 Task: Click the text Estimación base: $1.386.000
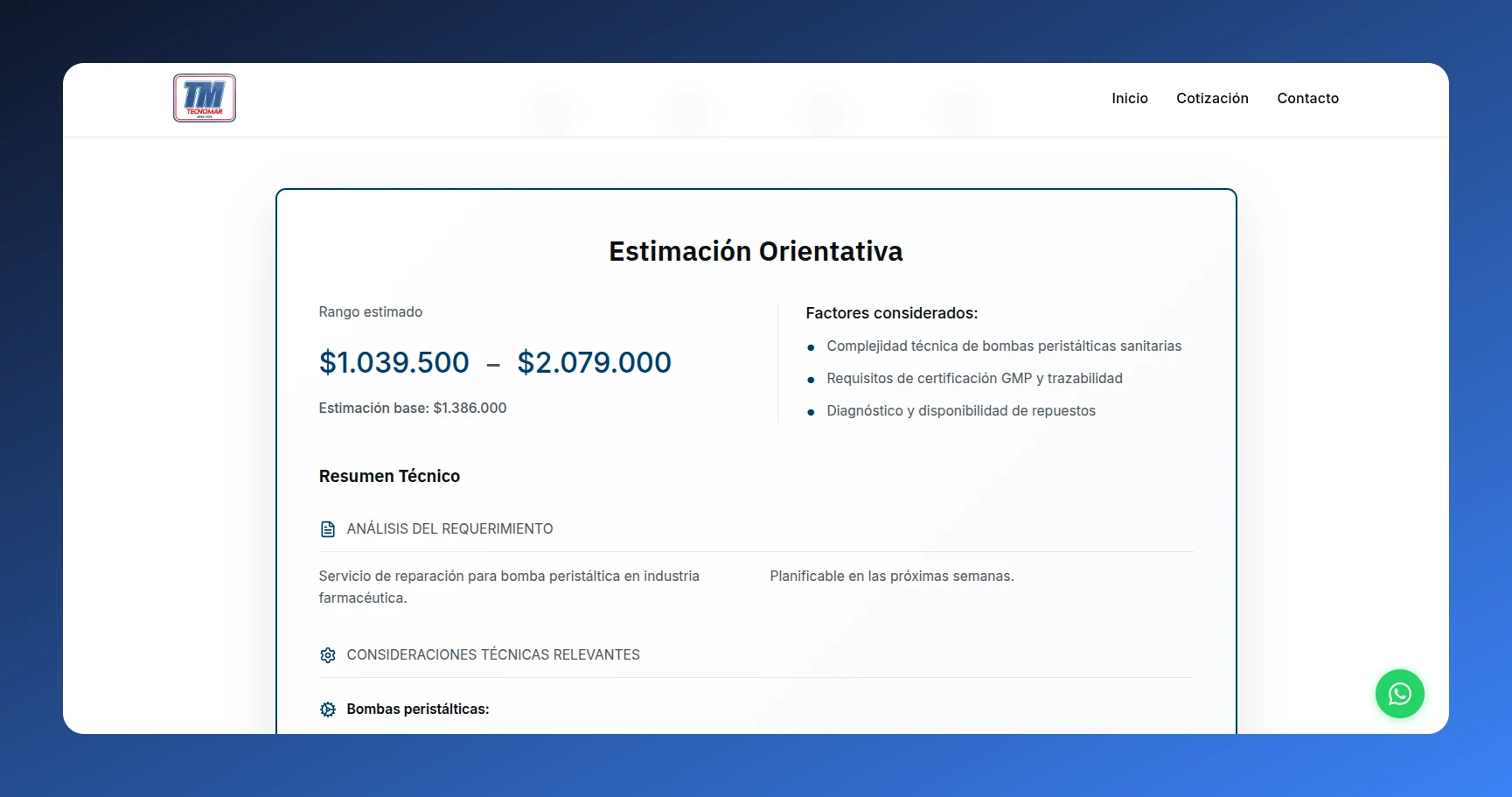pos(413,408)
